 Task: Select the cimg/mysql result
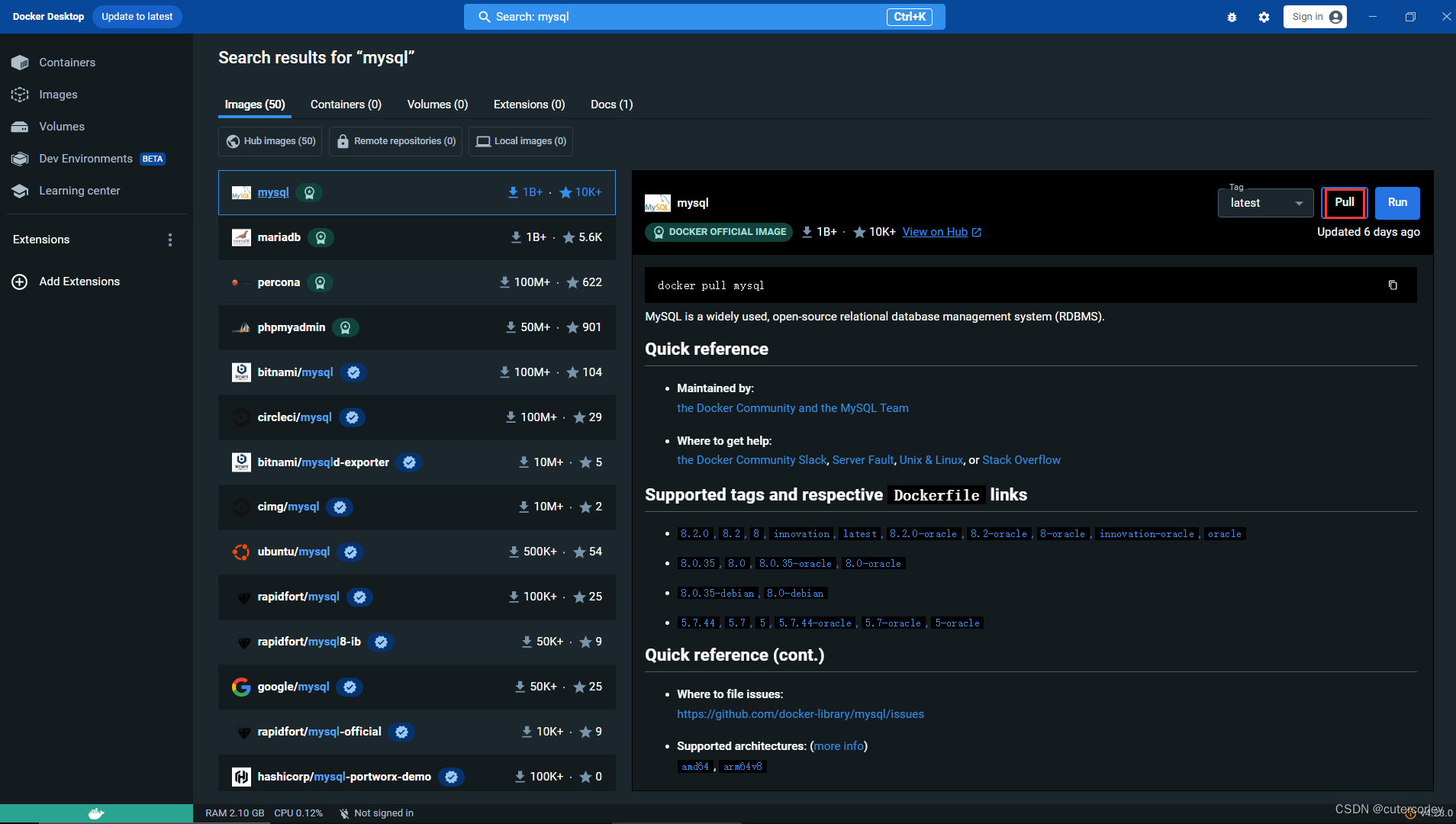[x=417, y=507]
